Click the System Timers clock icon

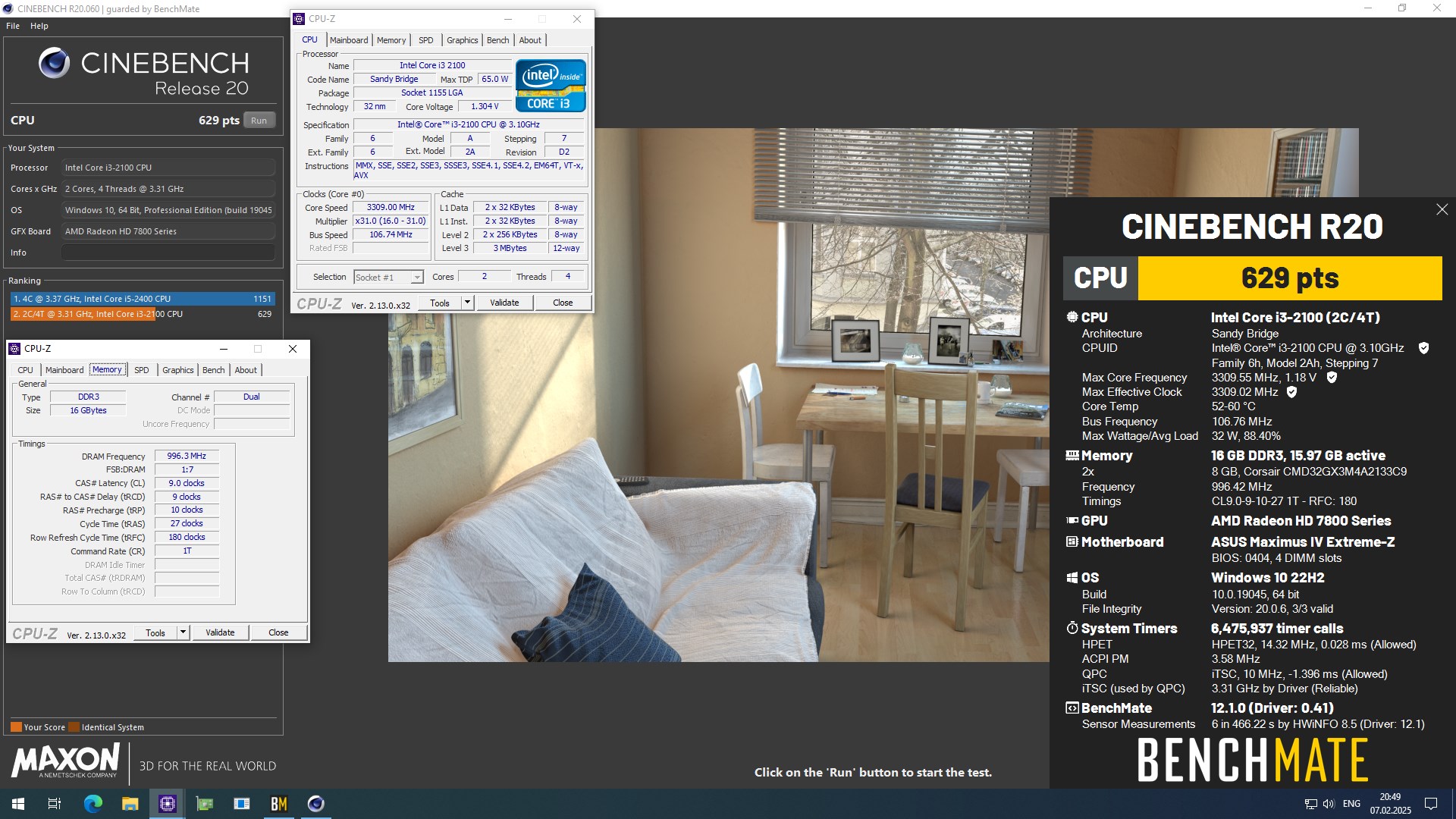click(1072, 629)
